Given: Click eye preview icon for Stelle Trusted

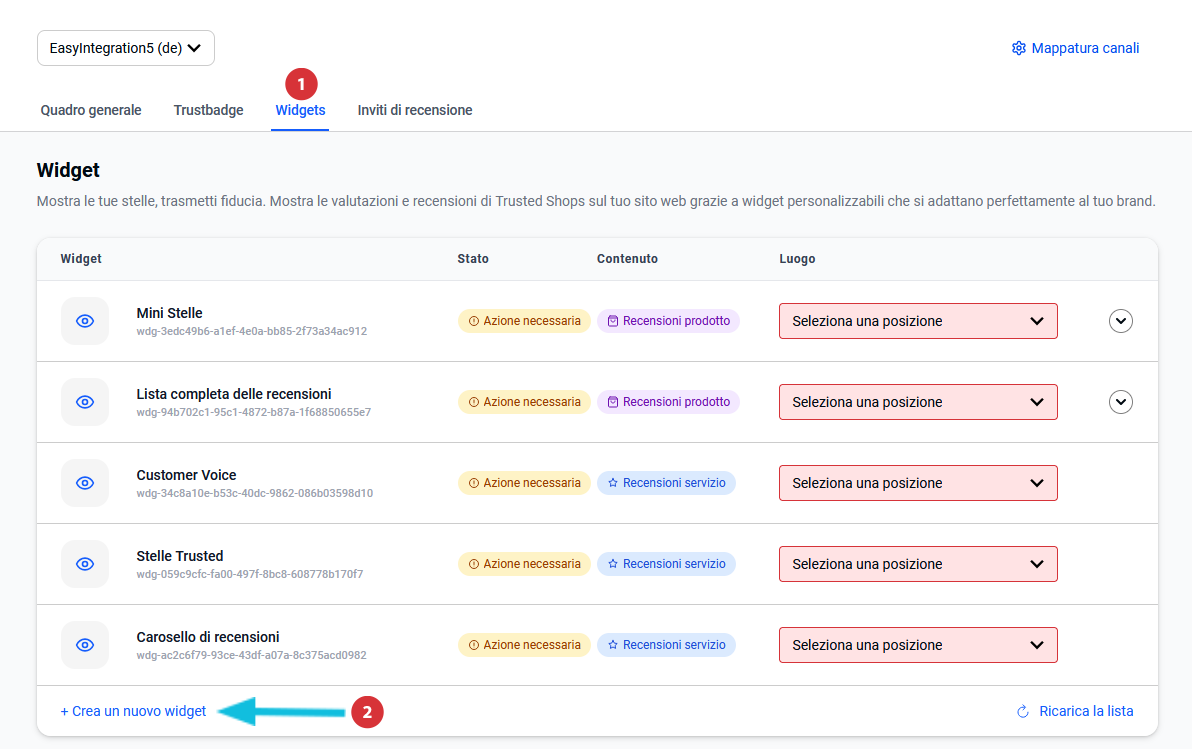Looking at the screenshot, I should 85,564.
